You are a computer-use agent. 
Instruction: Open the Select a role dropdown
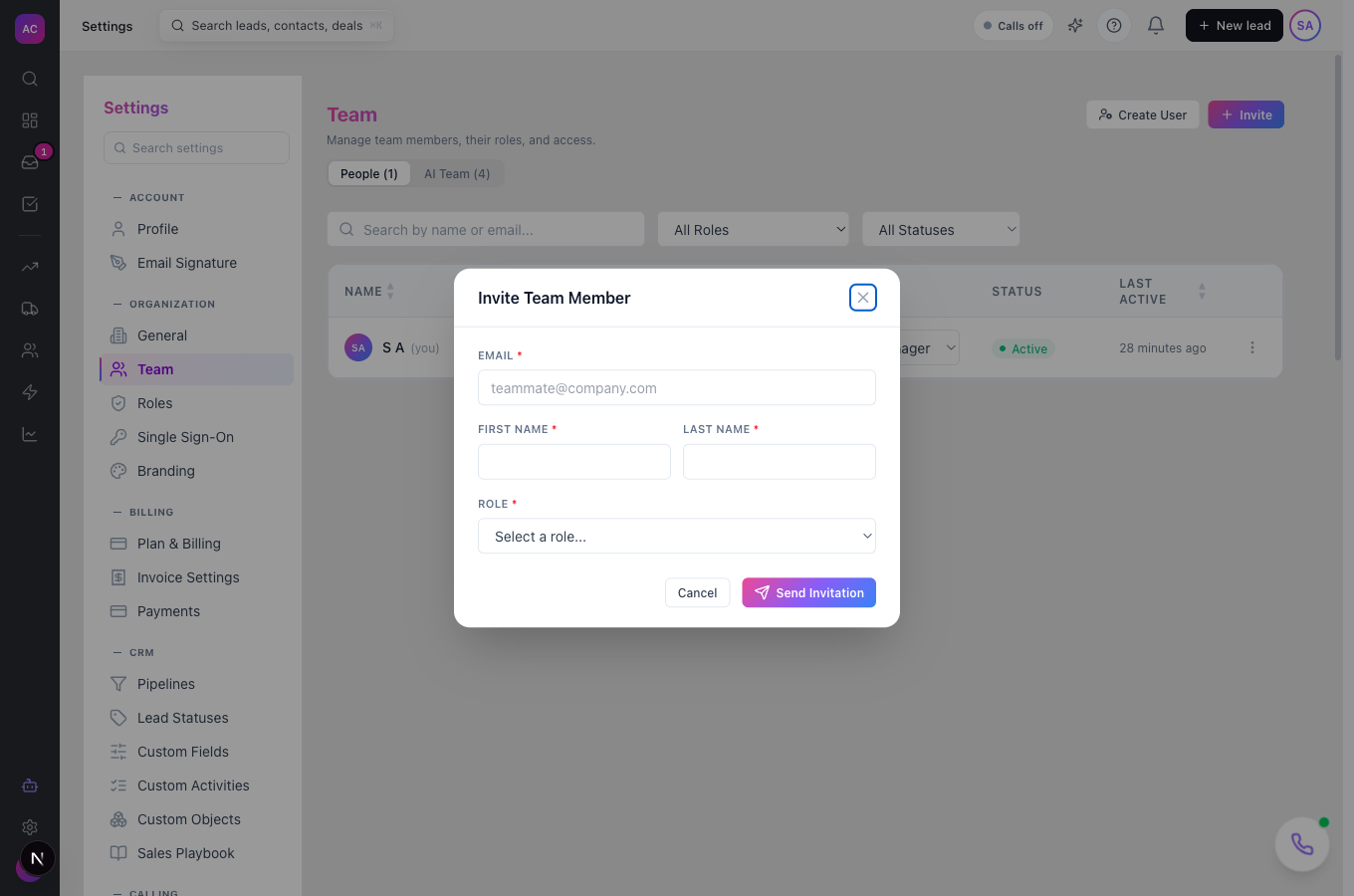(x=677, y=536)
